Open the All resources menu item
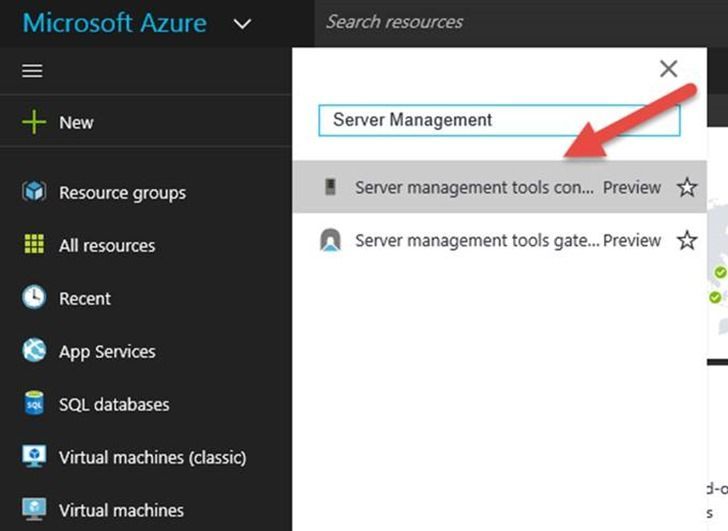This screenshot has width=728, height=531. (x=107, y=245)
